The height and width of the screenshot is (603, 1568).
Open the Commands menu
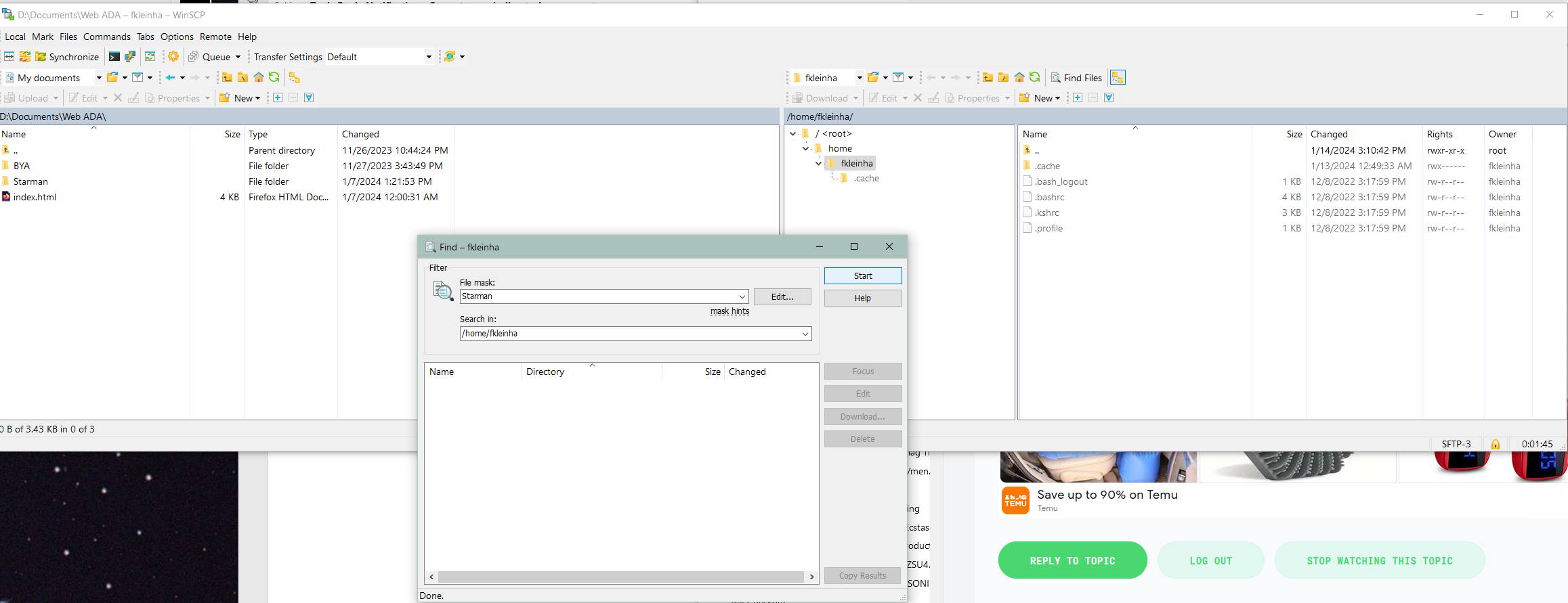[106, 37]
